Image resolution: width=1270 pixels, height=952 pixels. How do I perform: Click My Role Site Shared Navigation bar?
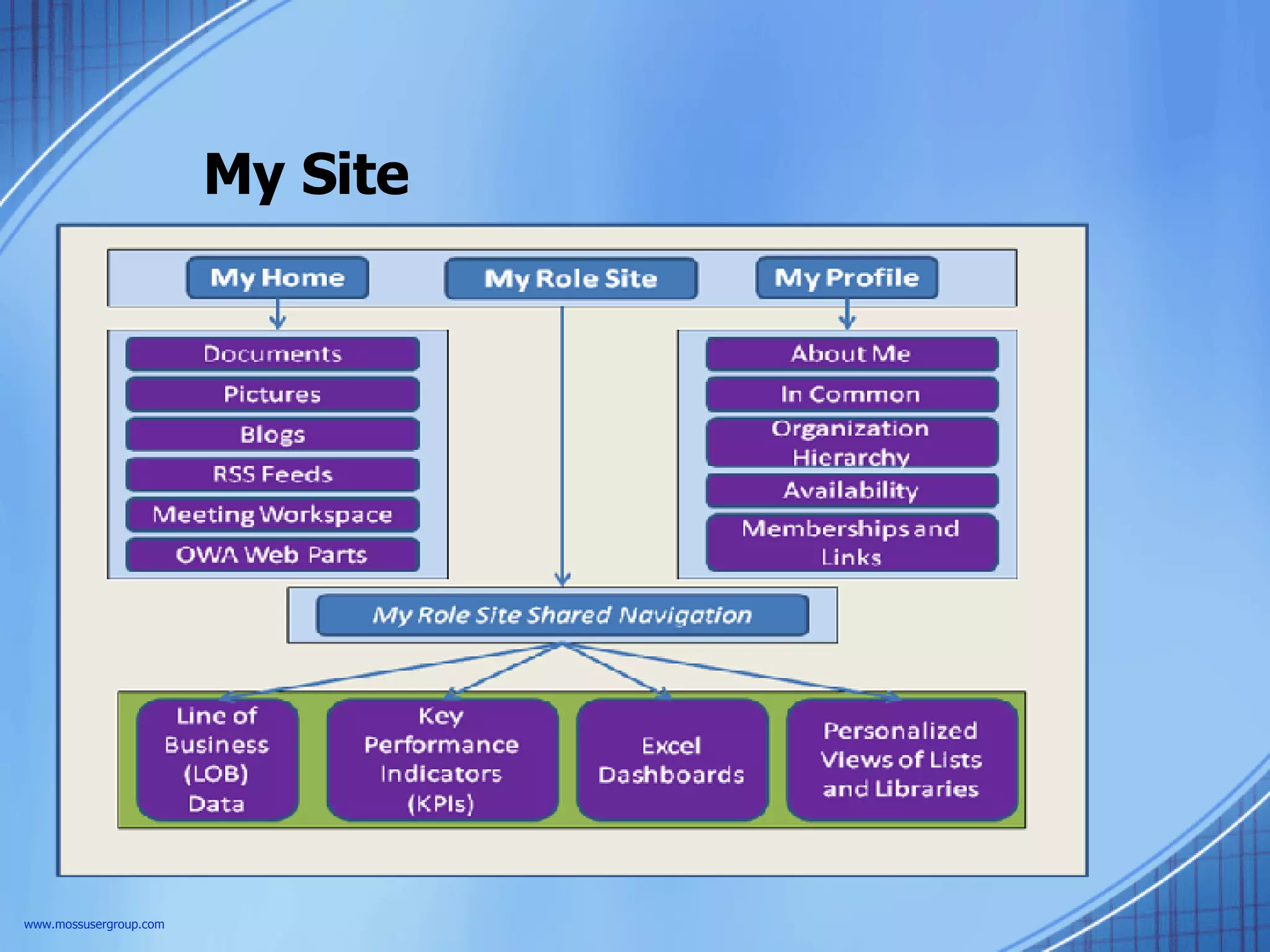(x=562, y=615)
